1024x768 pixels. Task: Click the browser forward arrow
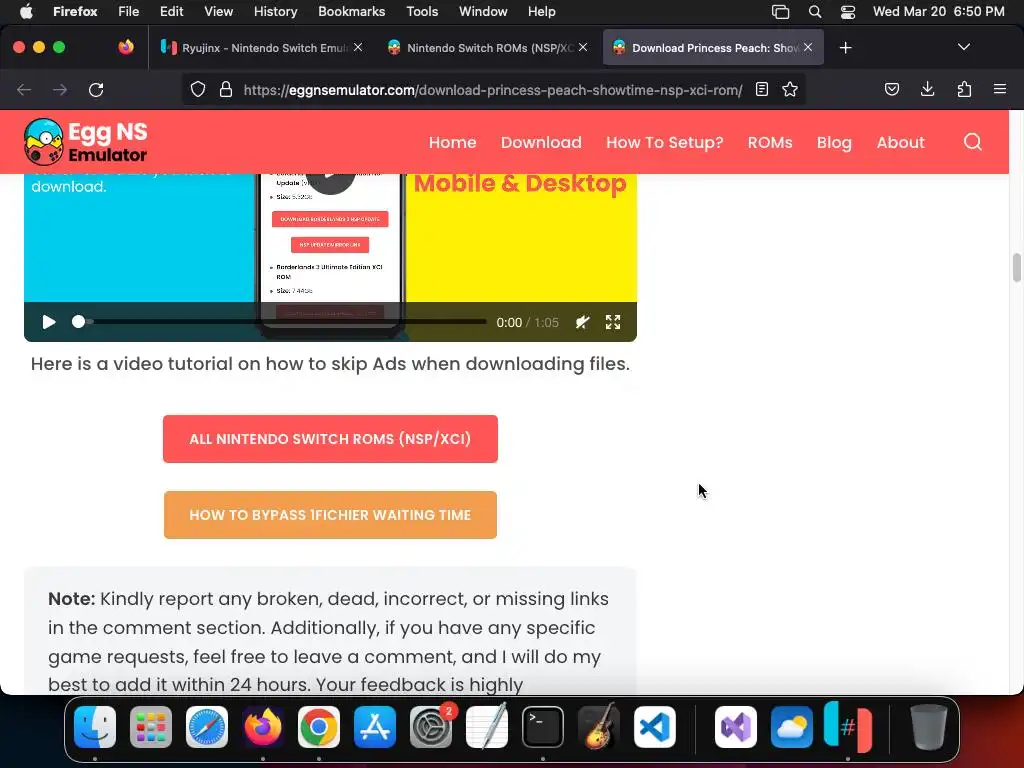point(60,89)
